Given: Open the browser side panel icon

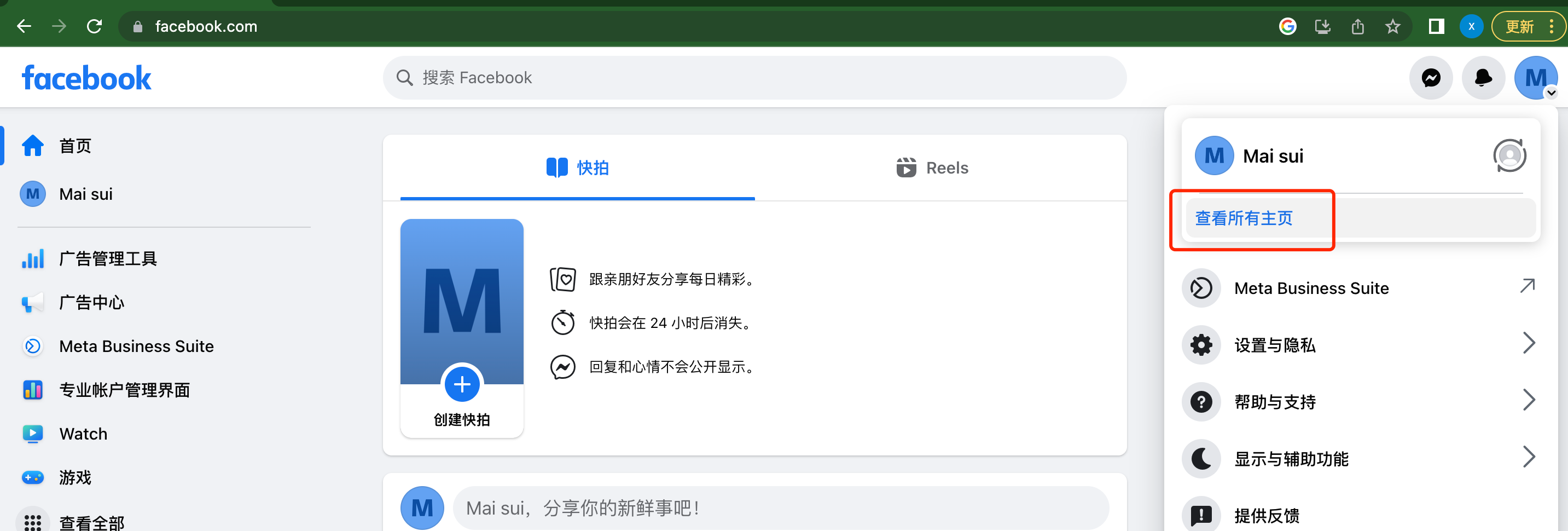Looking at the screenshot, I should 1437,26.
